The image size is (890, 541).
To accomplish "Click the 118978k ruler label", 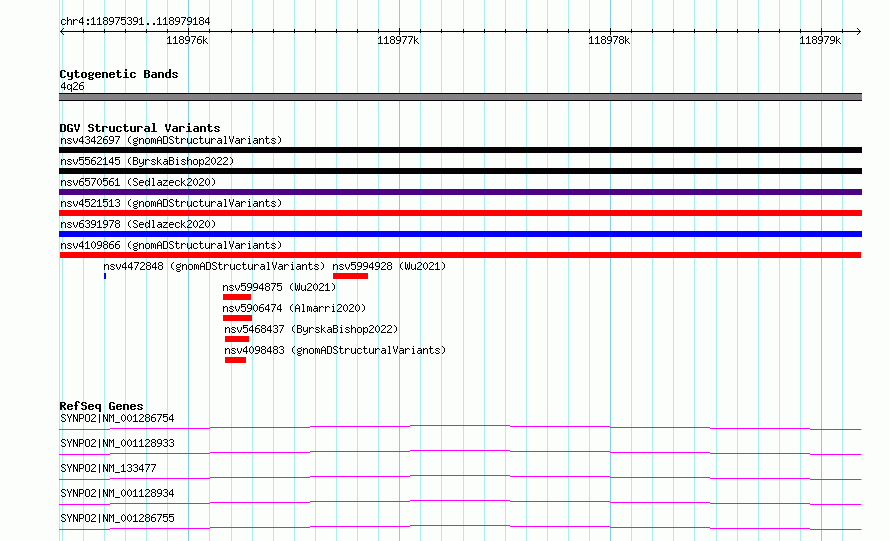I will pos(609,40).
